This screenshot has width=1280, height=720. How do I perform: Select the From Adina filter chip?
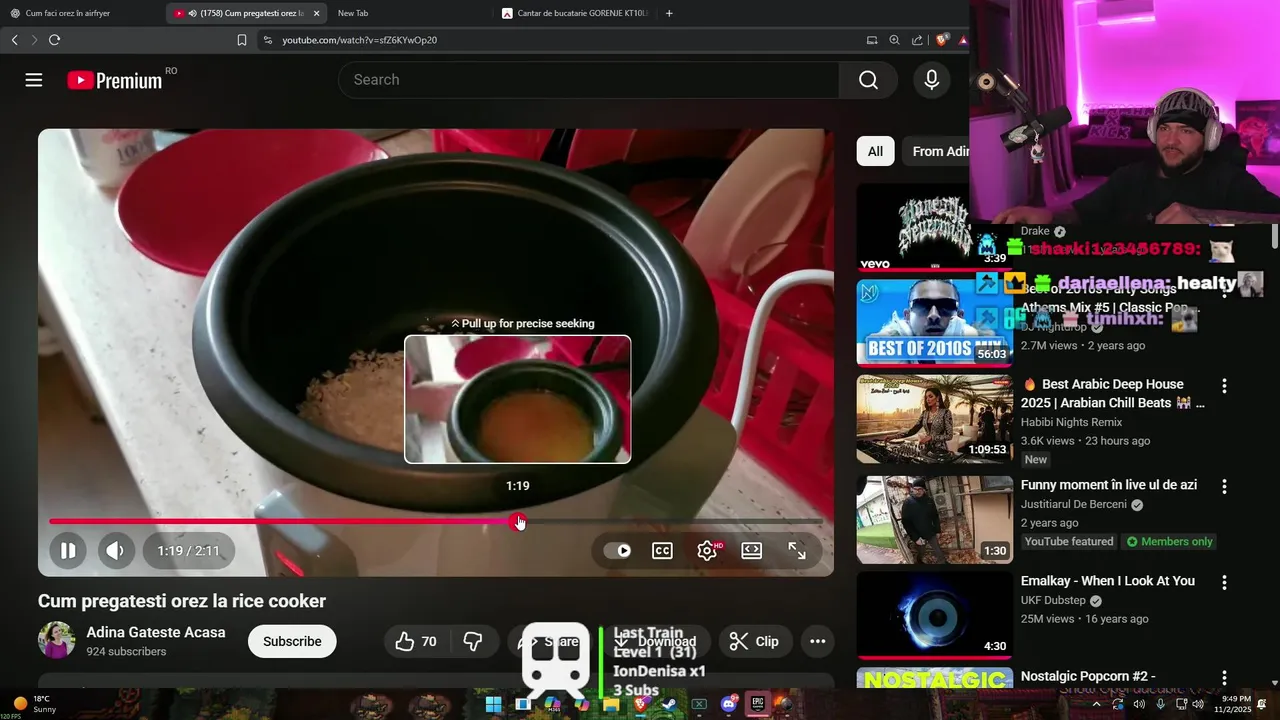click(x=940, y=151)
